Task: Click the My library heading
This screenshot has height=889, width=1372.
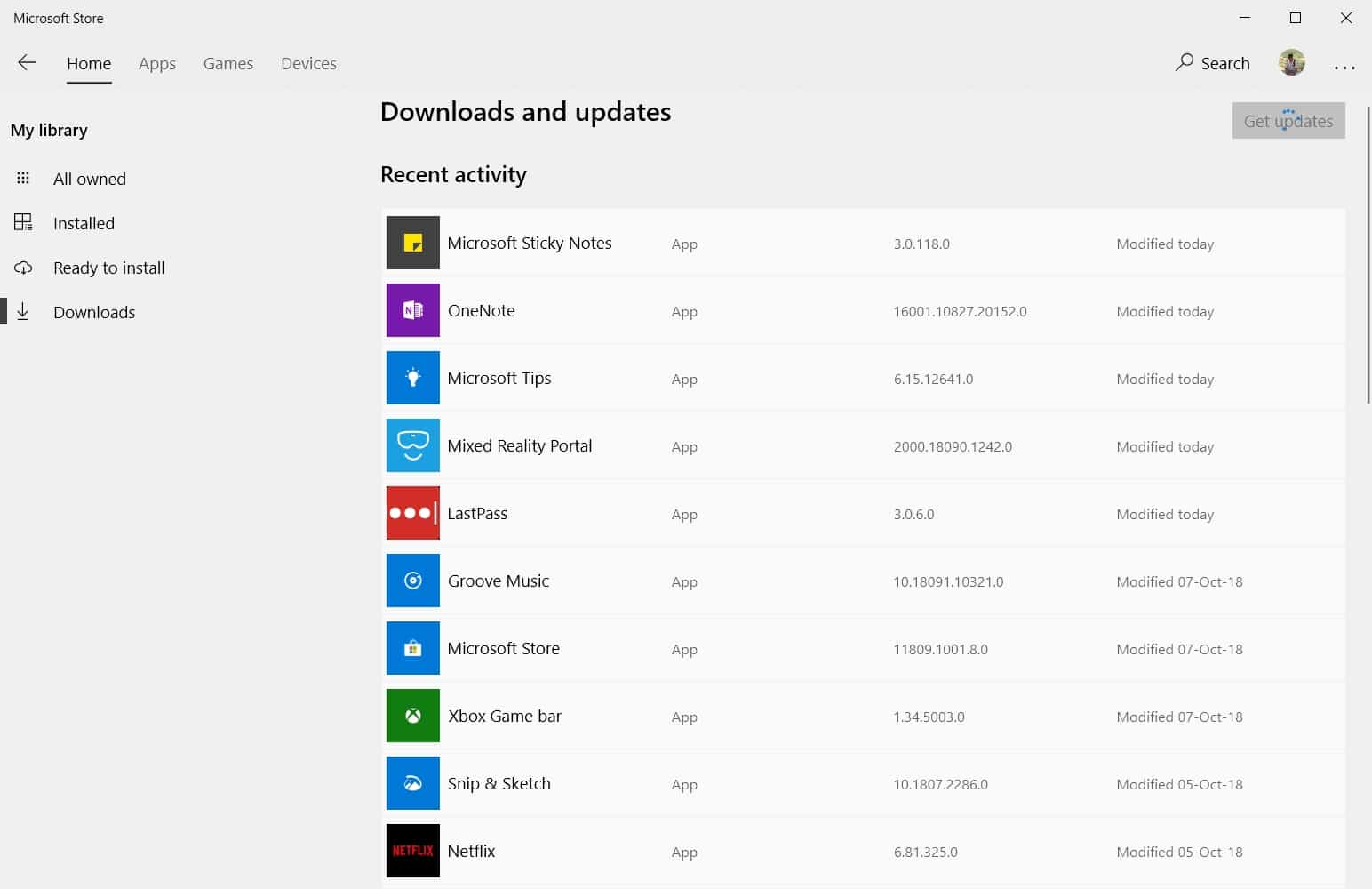Action: pos(49,131)
